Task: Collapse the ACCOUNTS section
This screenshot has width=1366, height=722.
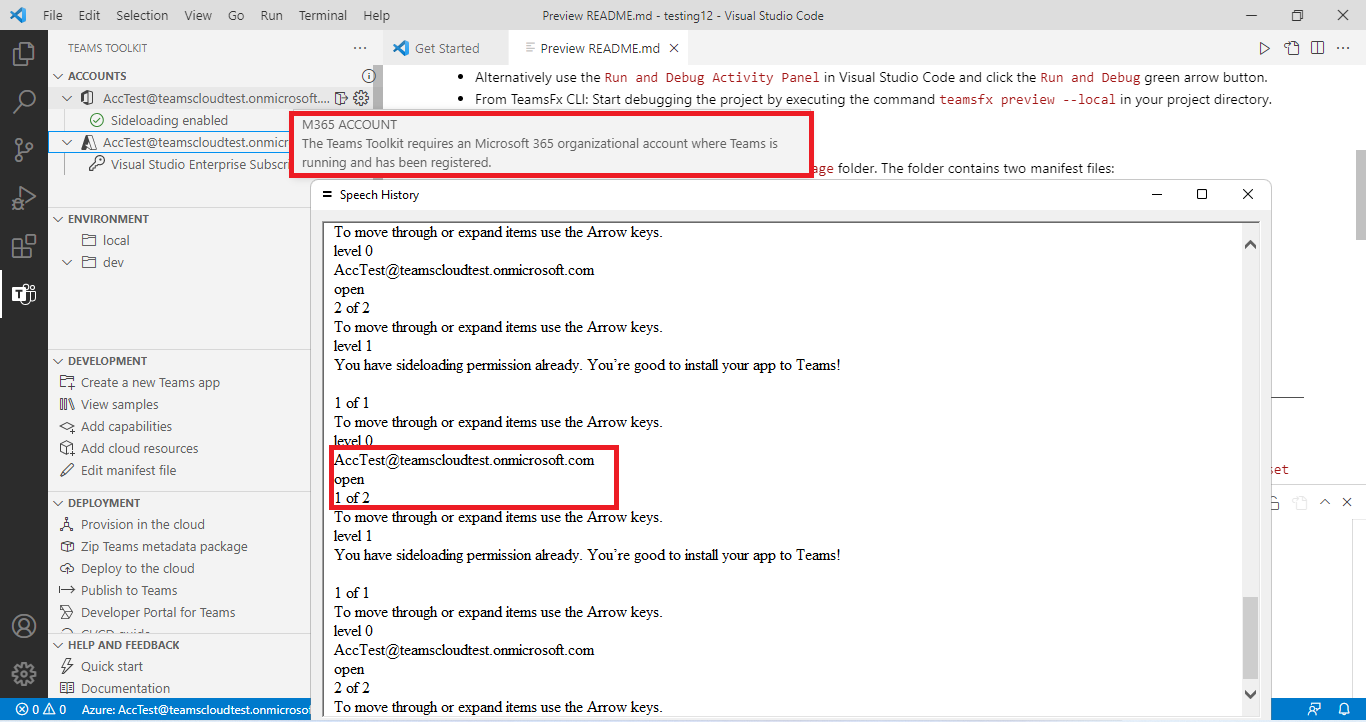Action: (56, 75)
